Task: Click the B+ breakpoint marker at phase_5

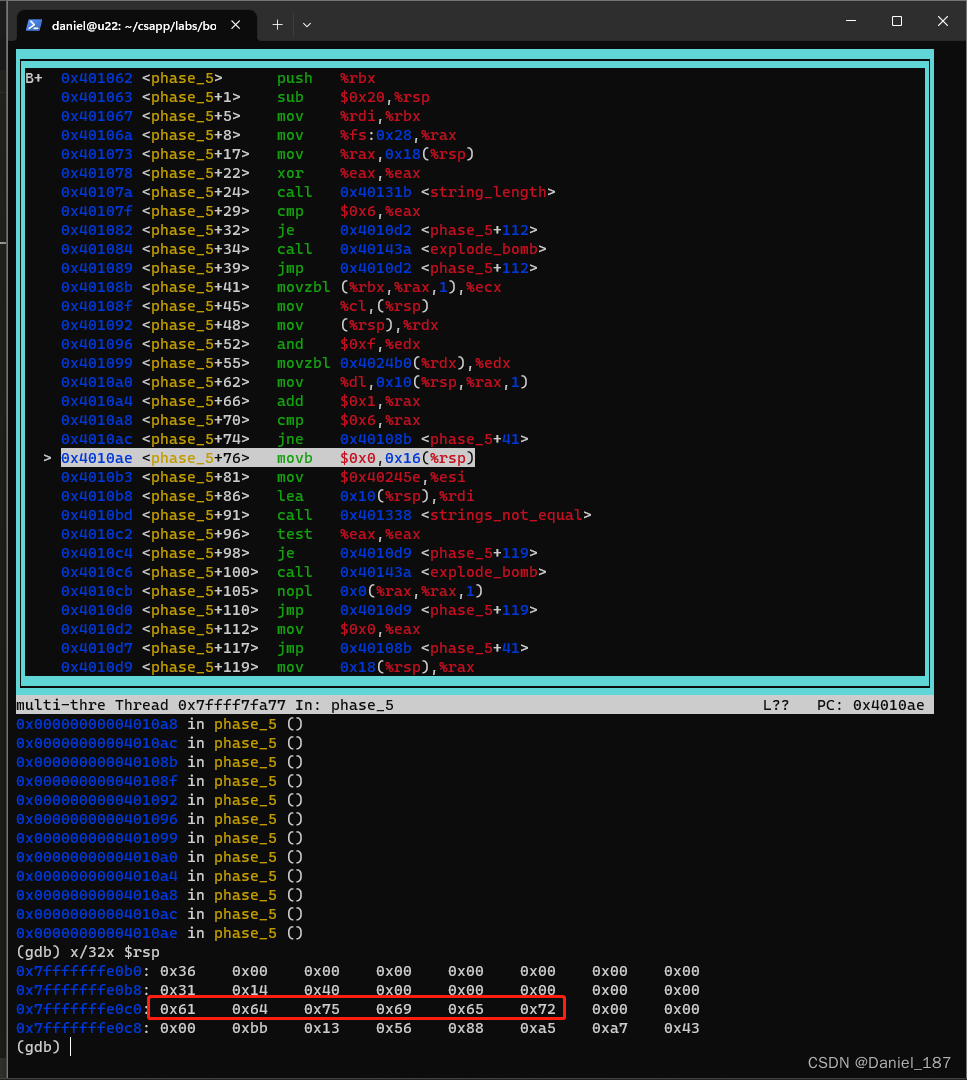Action: tap(34, 78)
